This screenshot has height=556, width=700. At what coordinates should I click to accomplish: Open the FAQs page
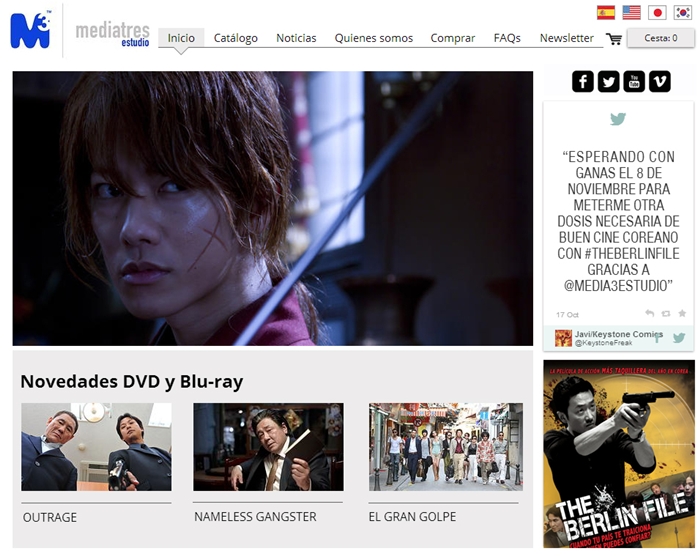(507, 38)
